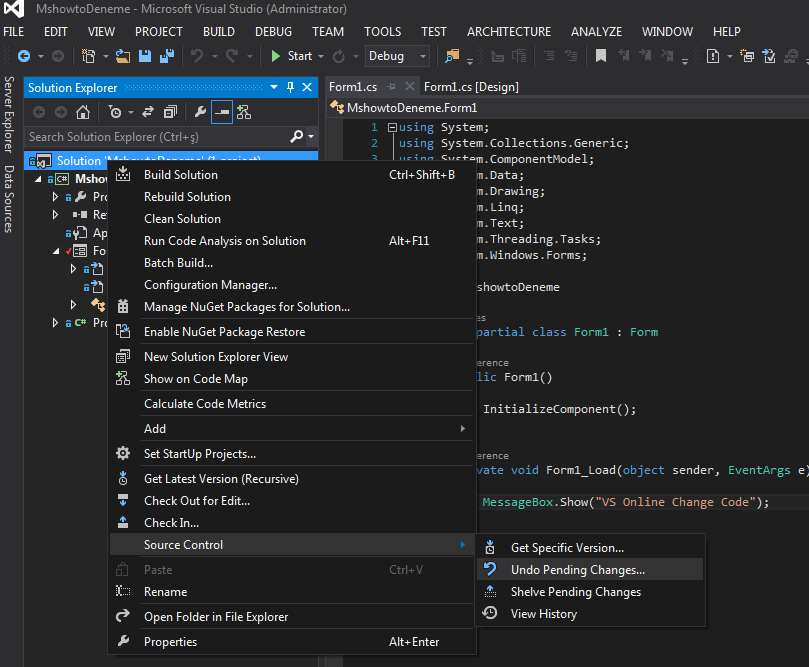Pin the Solution Explorer panel

(x=290, y=87)
